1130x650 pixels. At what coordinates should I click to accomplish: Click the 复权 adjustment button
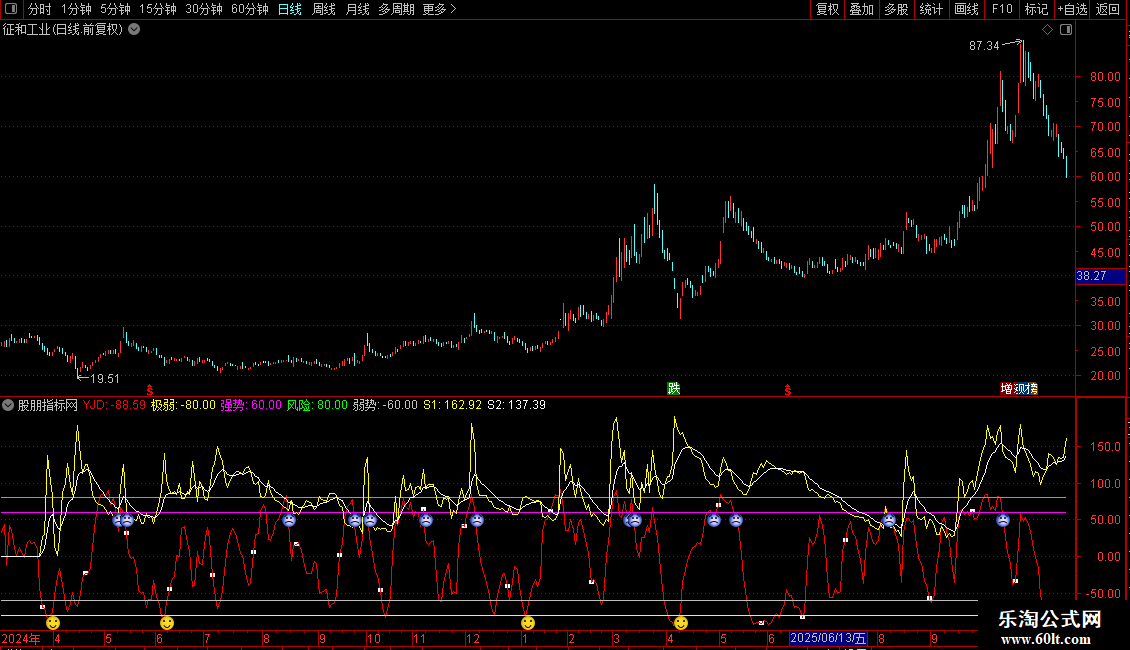tap(827, 9)
